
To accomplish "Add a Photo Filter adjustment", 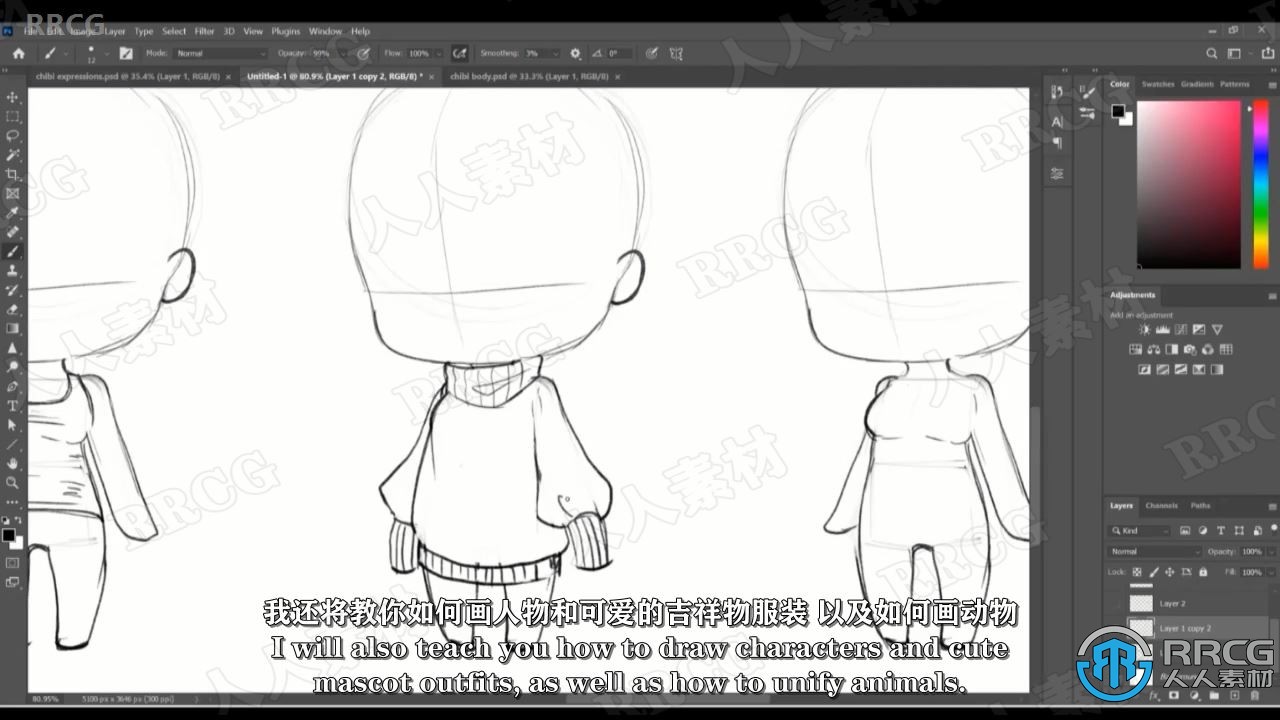I will [x=1189, y=350].
